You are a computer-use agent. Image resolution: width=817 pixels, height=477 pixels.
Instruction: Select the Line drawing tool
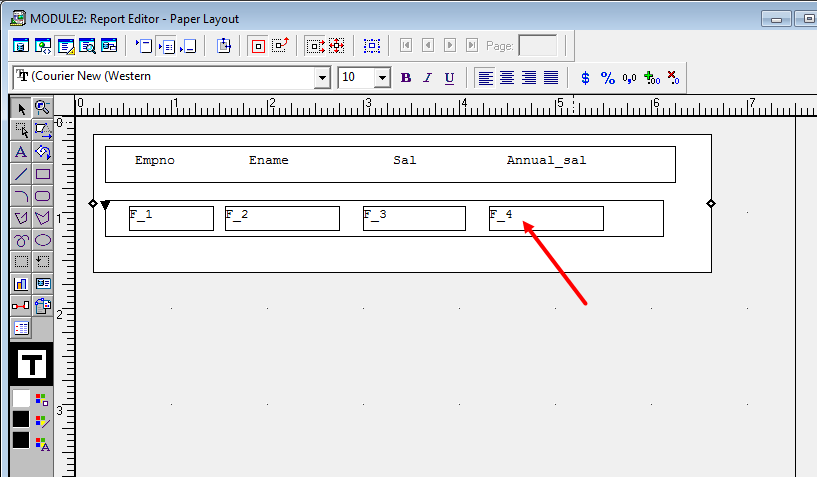pyautogui.click(x=21, y=174)
